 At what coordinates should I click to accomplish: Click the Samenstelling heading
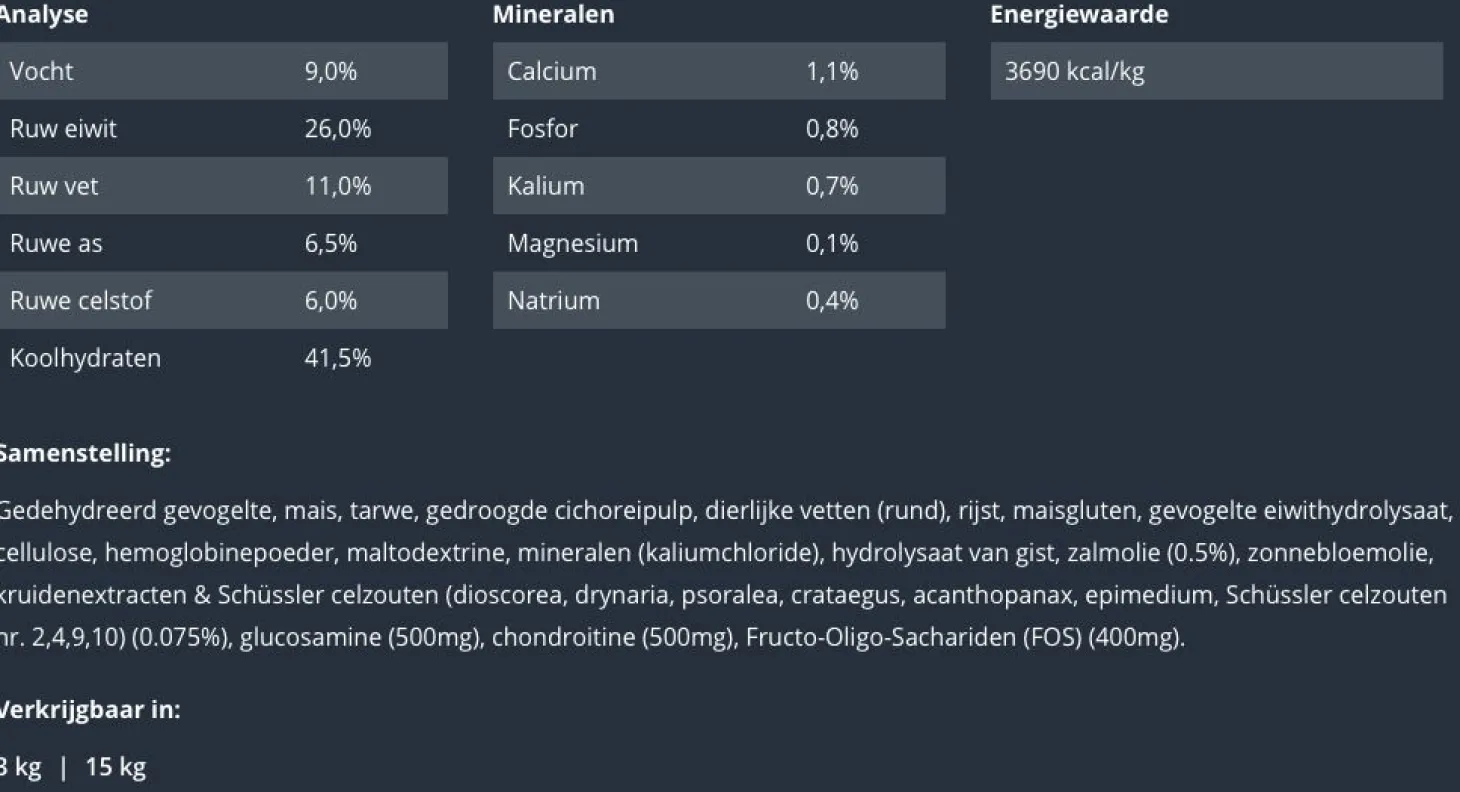coord(84,453)
